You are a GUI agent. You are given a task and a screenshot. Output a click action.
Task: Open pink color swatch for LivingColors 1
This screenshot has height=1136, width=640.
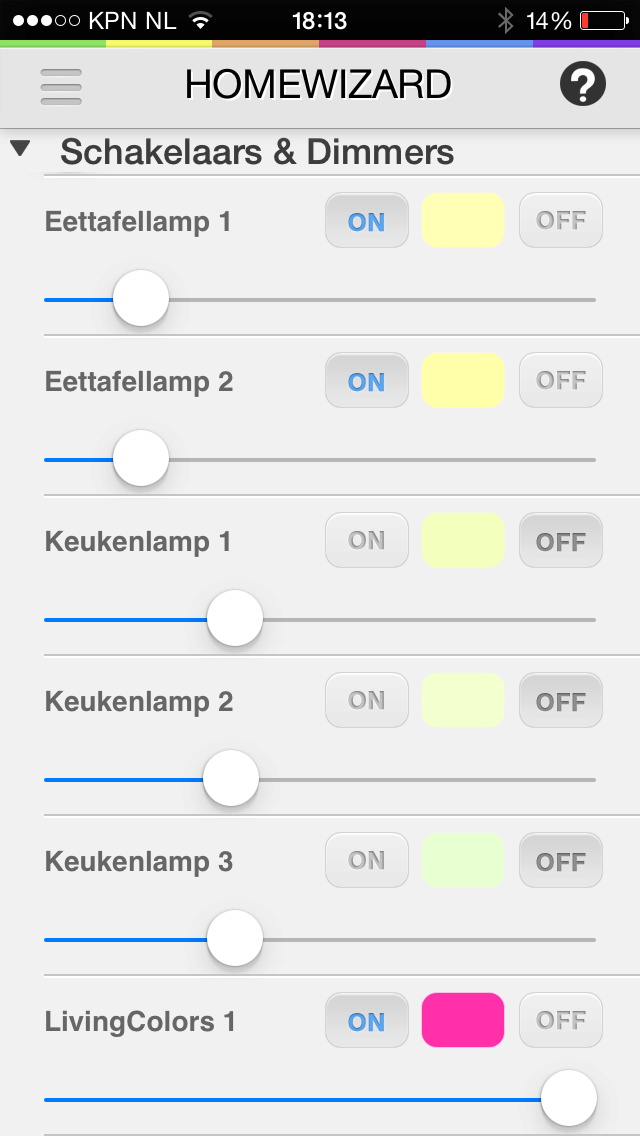(463, 1020)
